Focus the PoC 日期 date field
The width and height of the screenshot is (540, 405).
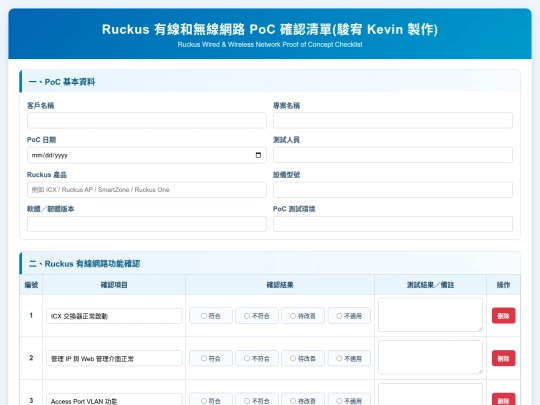click(147, 155)
